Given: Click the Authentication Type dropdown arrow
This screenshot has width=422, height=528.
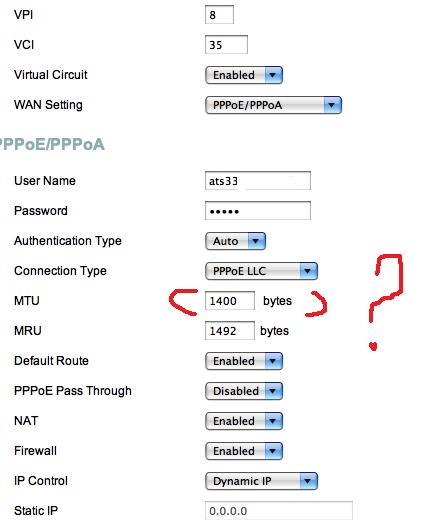Looking at the screenshot, I should (256, 241).
